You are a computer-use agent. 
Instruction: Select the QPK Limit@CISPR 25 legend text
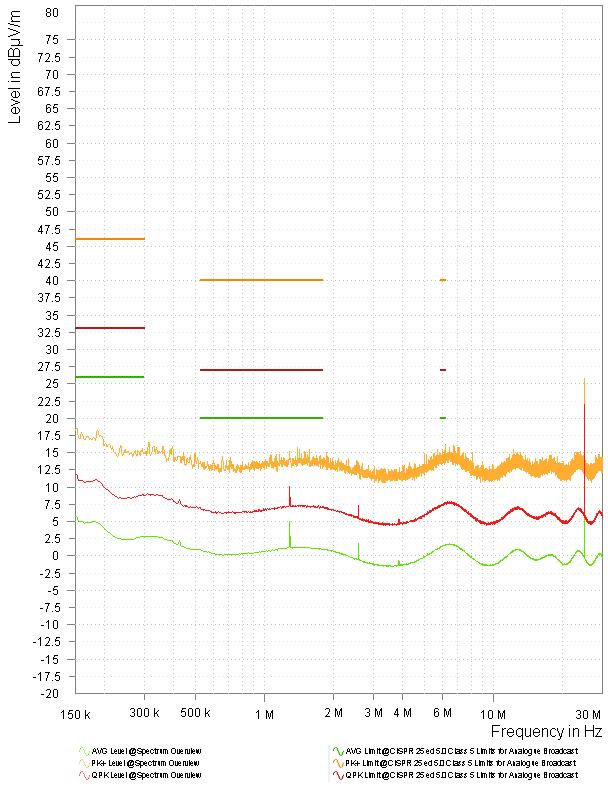(x=460, y=775)
